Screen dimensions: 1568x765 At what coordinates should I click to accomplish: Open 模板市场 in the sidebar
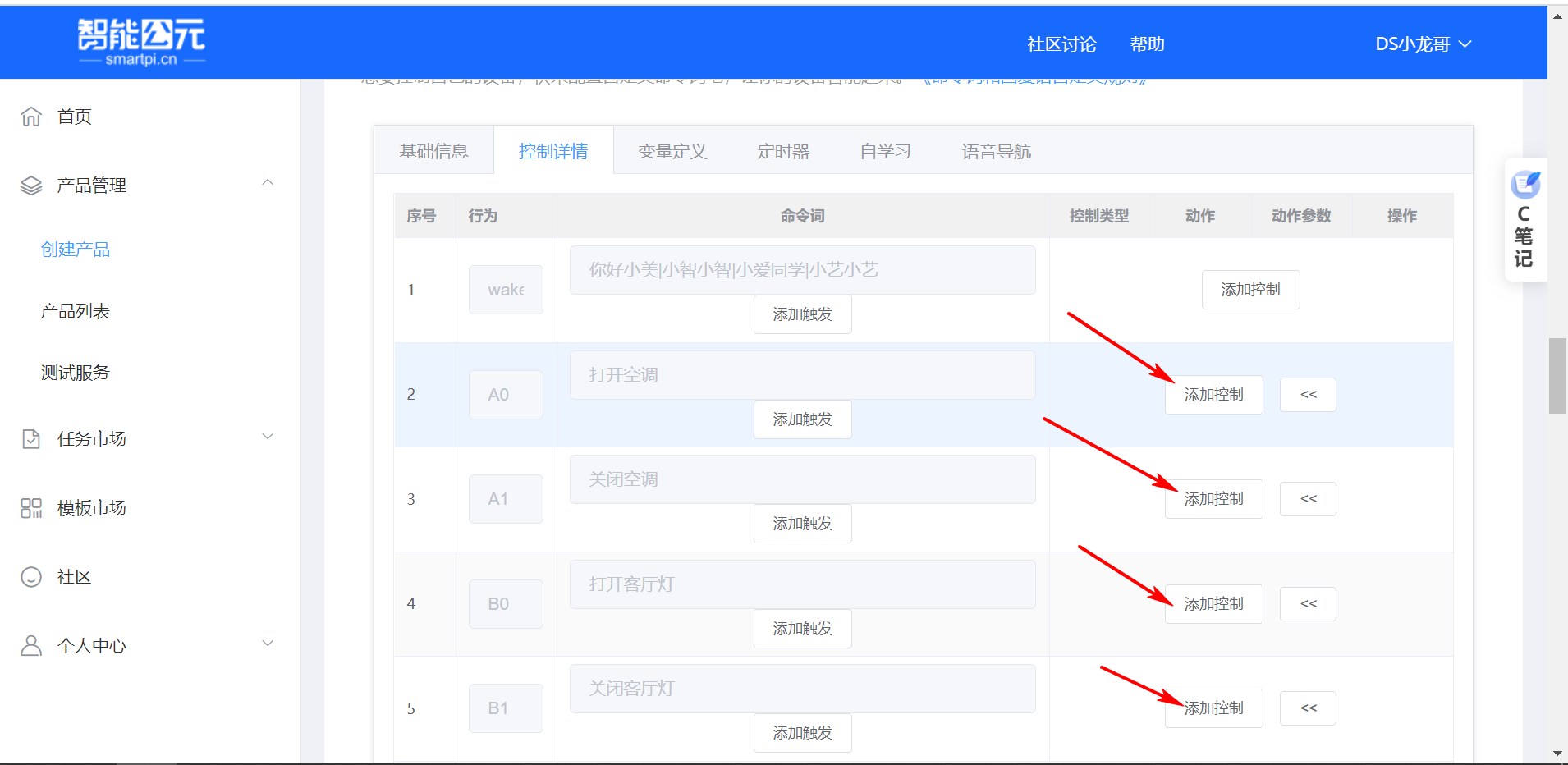(92, 508)
